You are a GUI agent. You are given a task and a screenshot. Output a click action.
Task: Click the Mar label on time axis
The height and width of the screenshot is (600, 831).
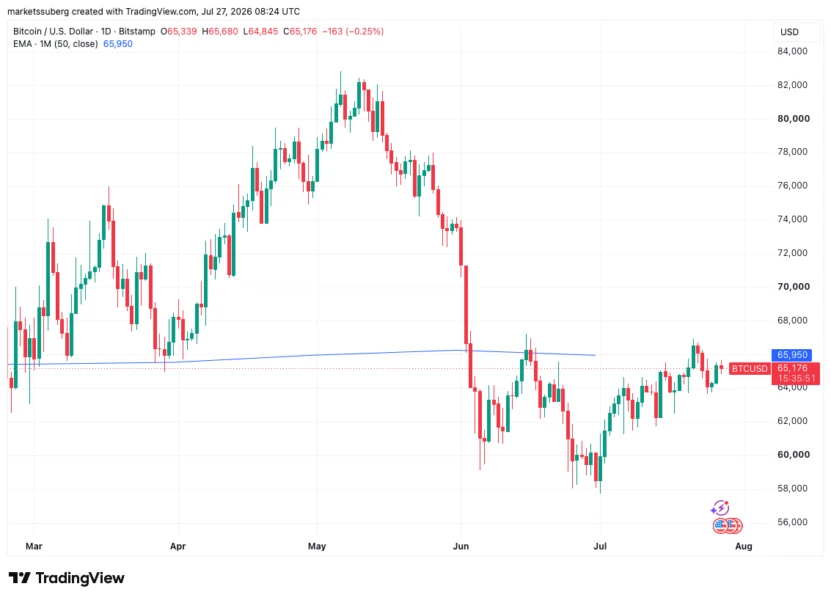33,546
